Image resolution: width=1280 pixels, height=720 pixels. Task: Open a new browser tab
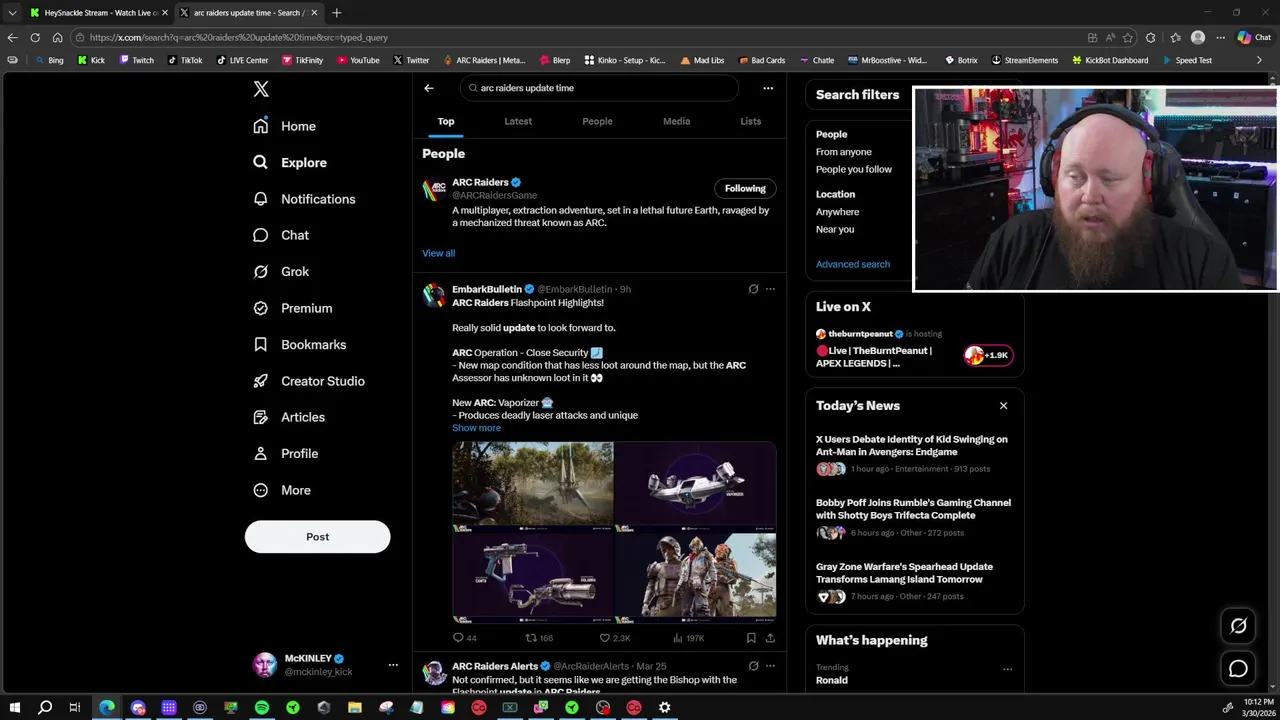(x=336, y=13)
